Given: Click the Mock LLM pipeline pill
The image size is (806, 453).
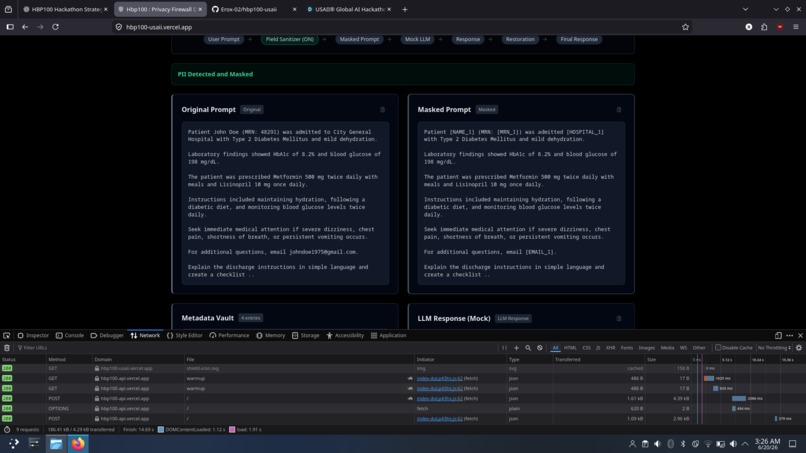Looking at the screenshot, I should [417, 39].
